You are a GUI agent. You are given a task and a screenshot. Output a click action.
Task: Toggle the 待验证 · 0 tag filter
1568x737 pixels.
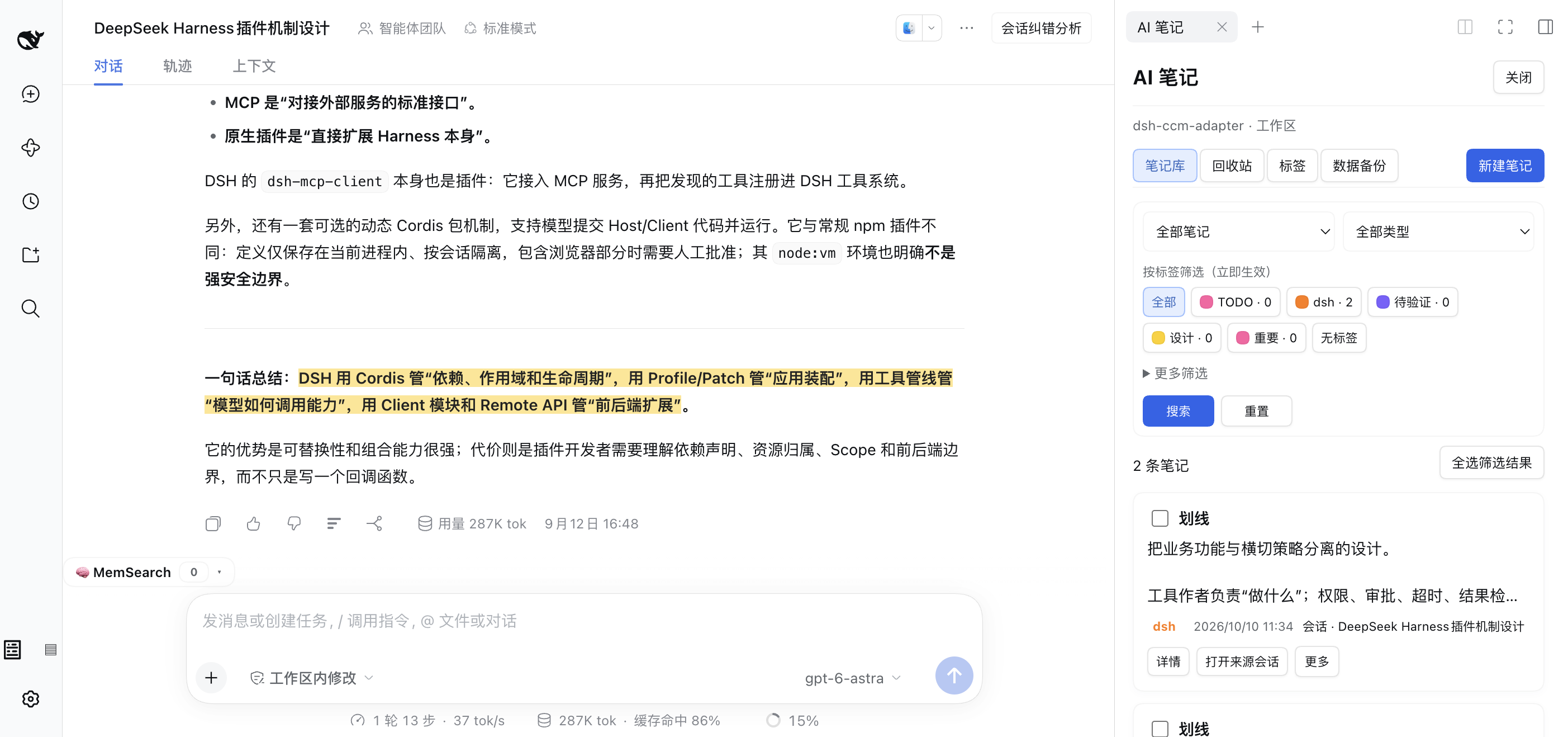click(x=1413, y=302)
